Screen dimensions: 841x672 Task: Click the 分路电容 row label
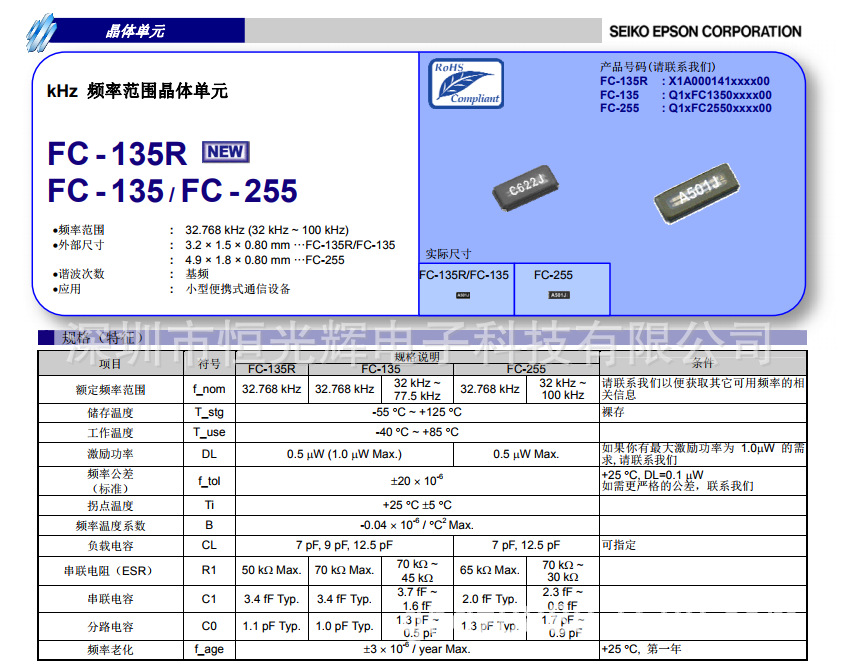point(110,627)
